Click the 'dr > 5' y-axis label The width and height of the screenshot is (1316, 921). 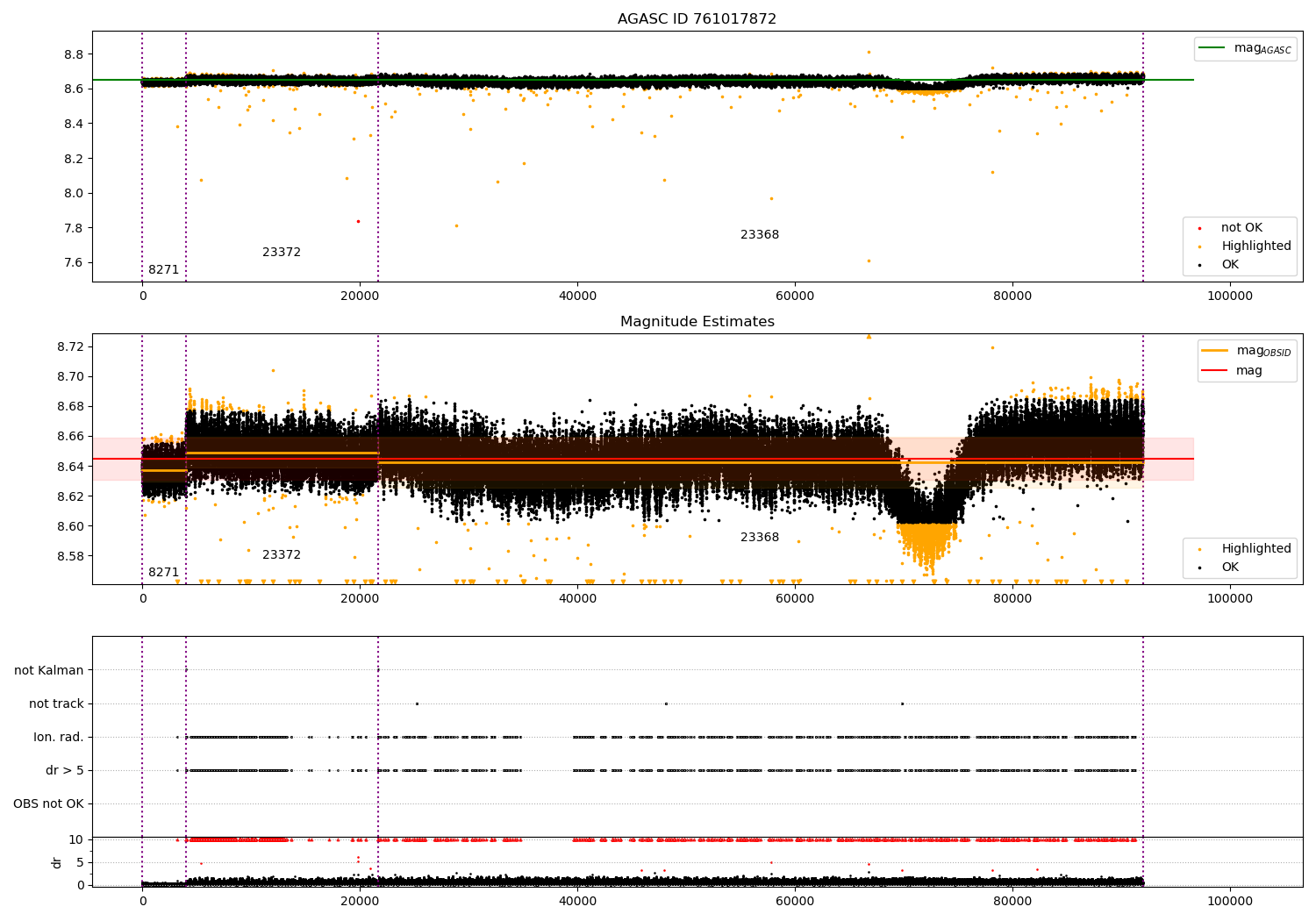point(65,770)
